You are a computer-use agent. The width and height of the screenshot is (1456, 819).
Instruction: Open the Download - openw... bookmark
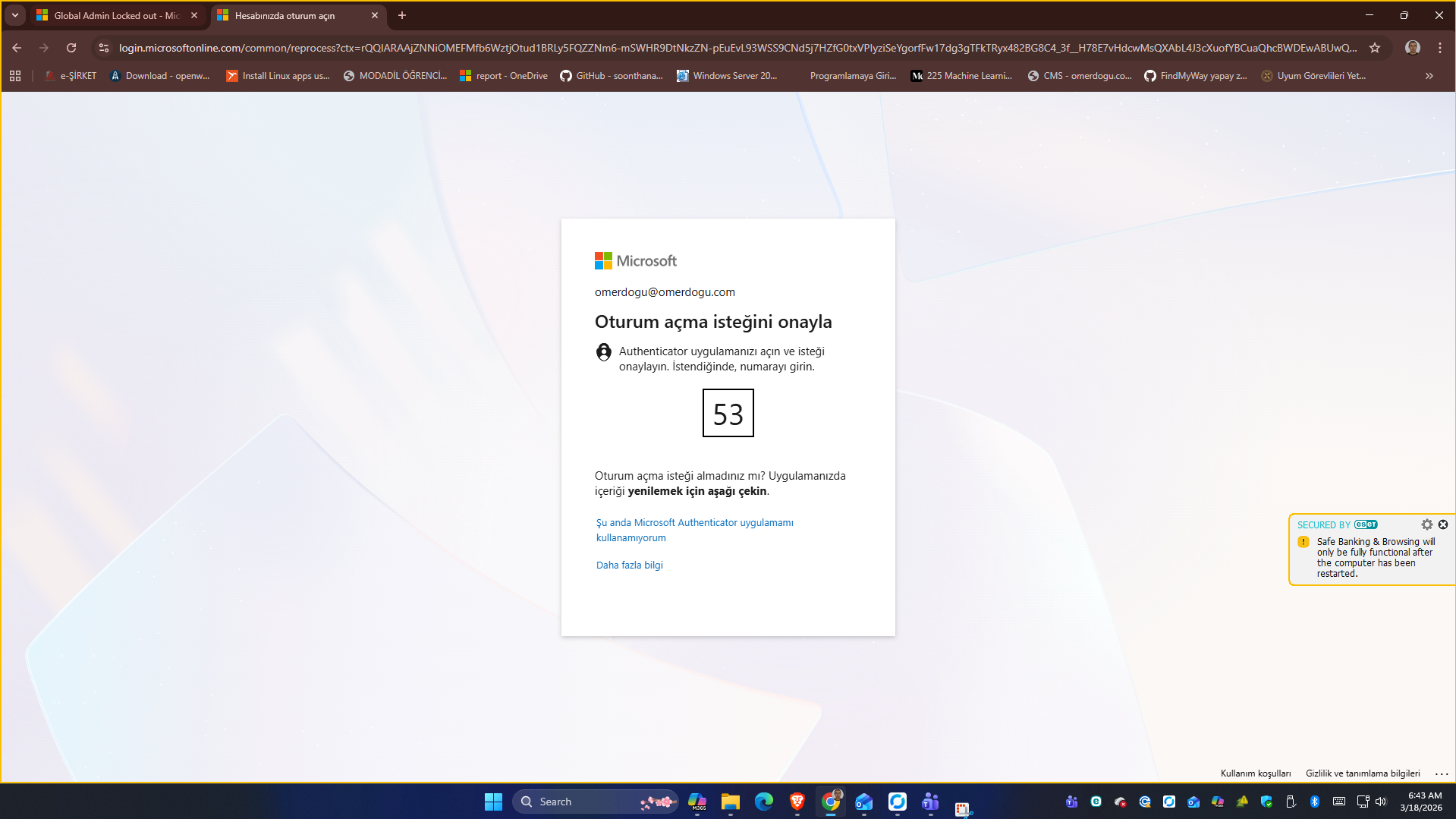pyautogui.click(x=160, y=76)
